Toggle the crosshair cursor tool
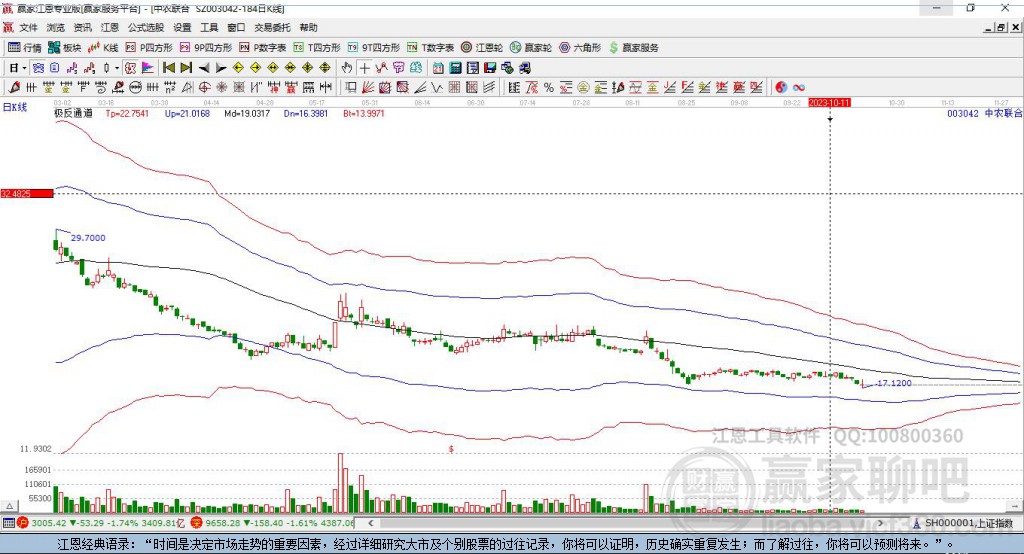 pos(364,68)
